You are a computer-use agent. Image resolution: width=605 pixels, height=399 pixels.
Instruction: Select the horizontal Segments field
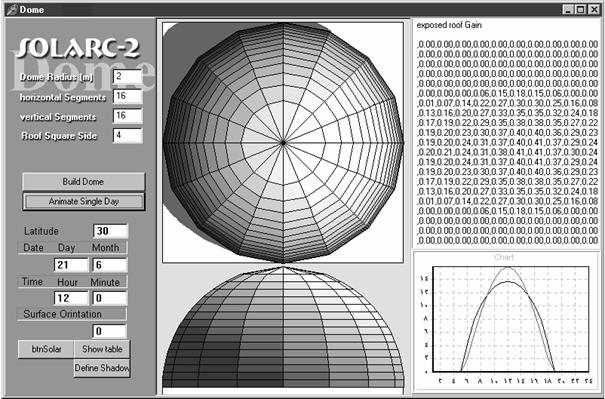tap(127, 96)
